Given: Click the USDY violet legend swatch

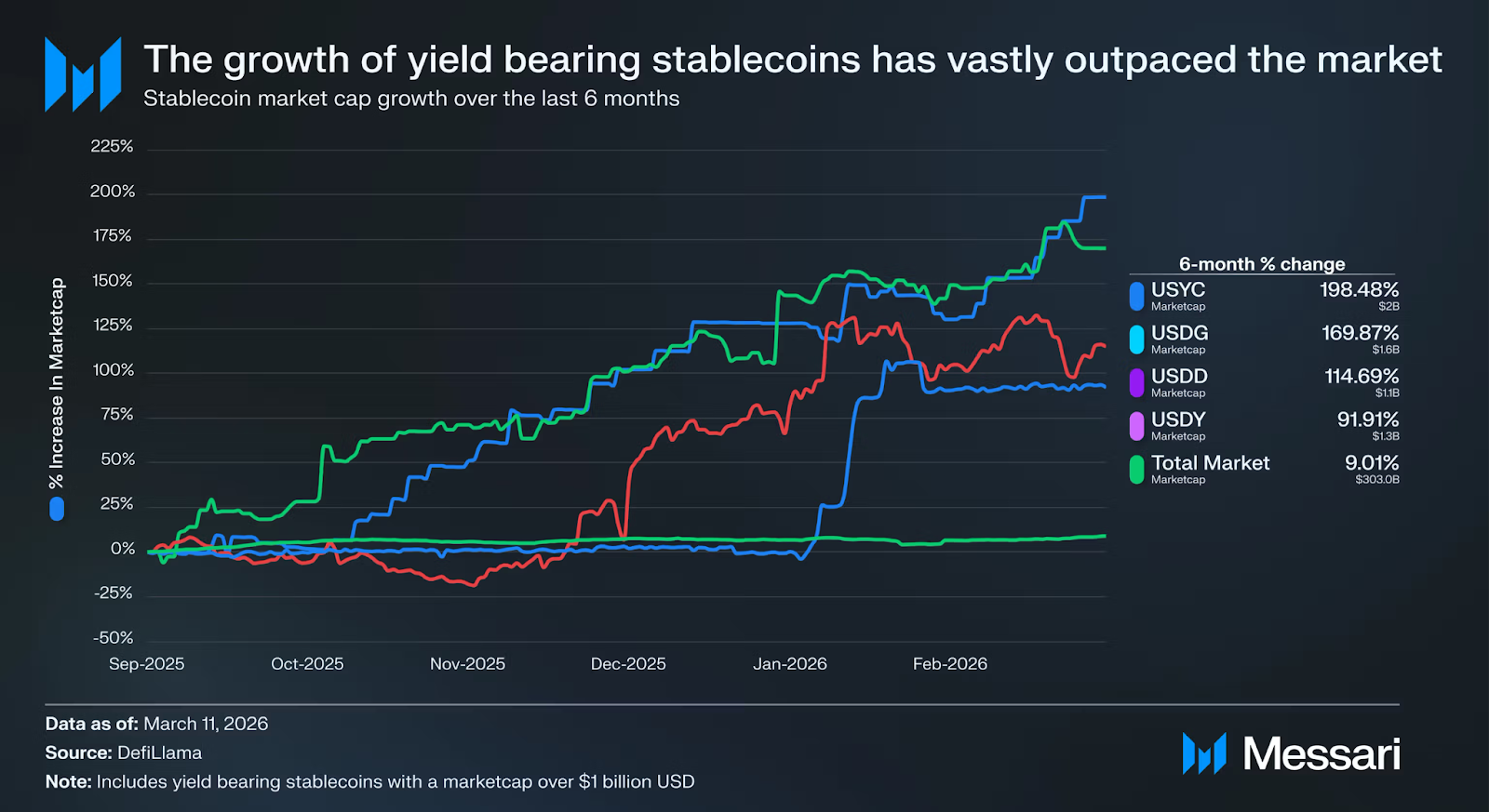Looking at the screenshot, I should click(x=1136, y=426).
